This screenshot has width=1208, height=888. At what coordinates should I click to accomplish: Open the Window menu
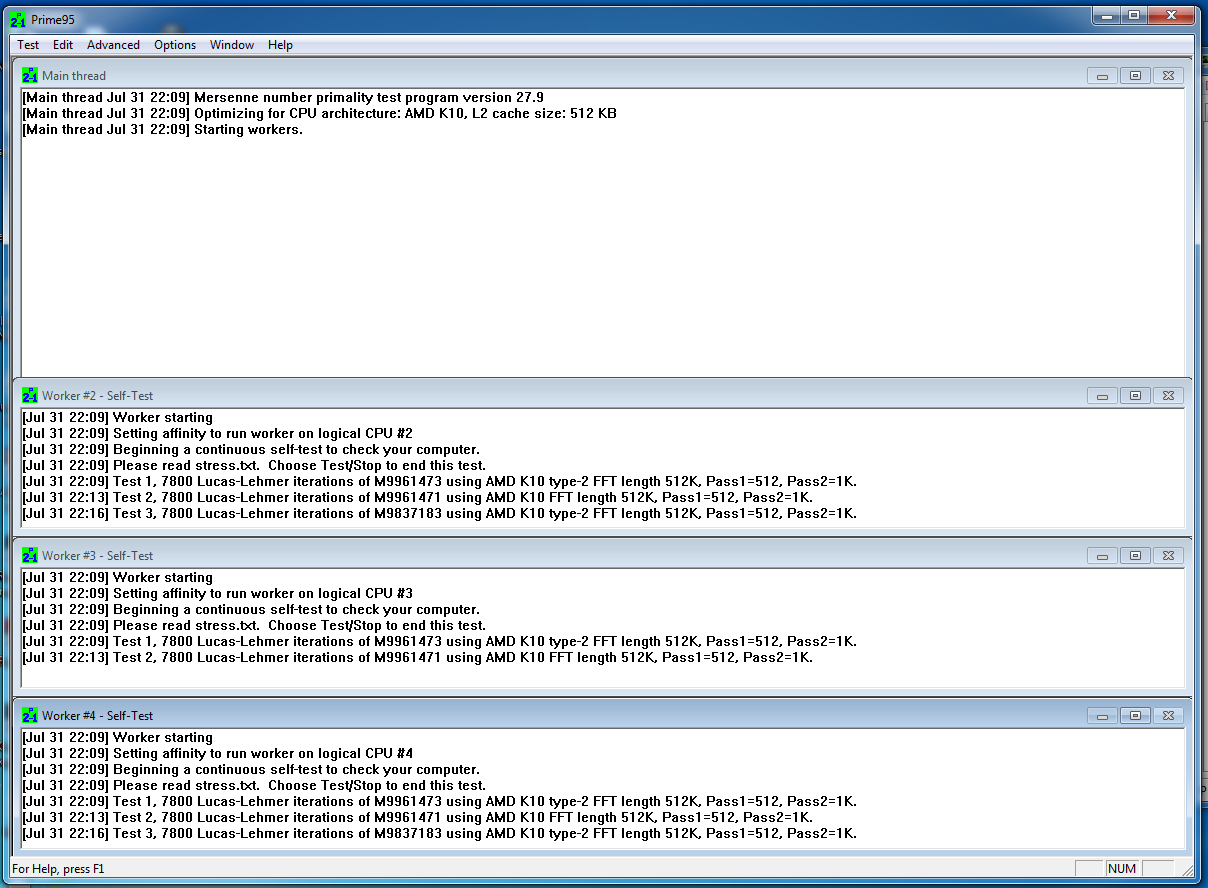(x=232, y=45)
